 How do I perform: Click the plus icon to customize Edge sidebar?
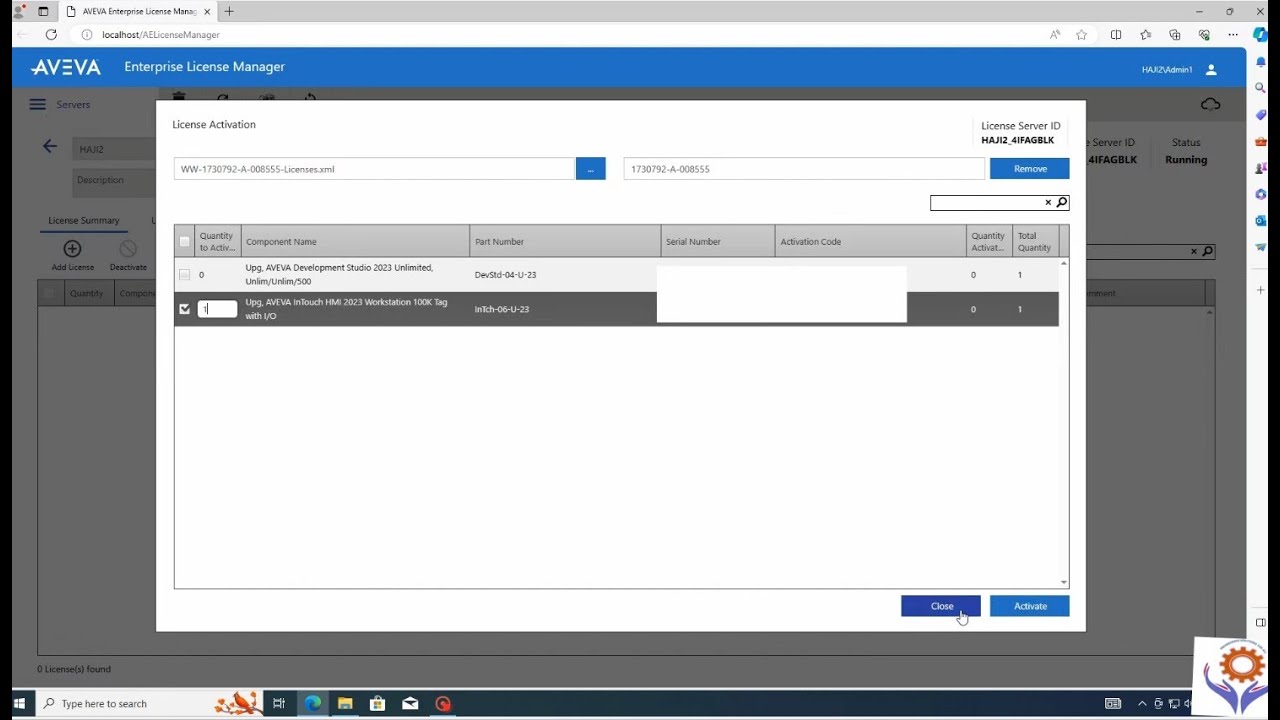tap(1261, 289)
